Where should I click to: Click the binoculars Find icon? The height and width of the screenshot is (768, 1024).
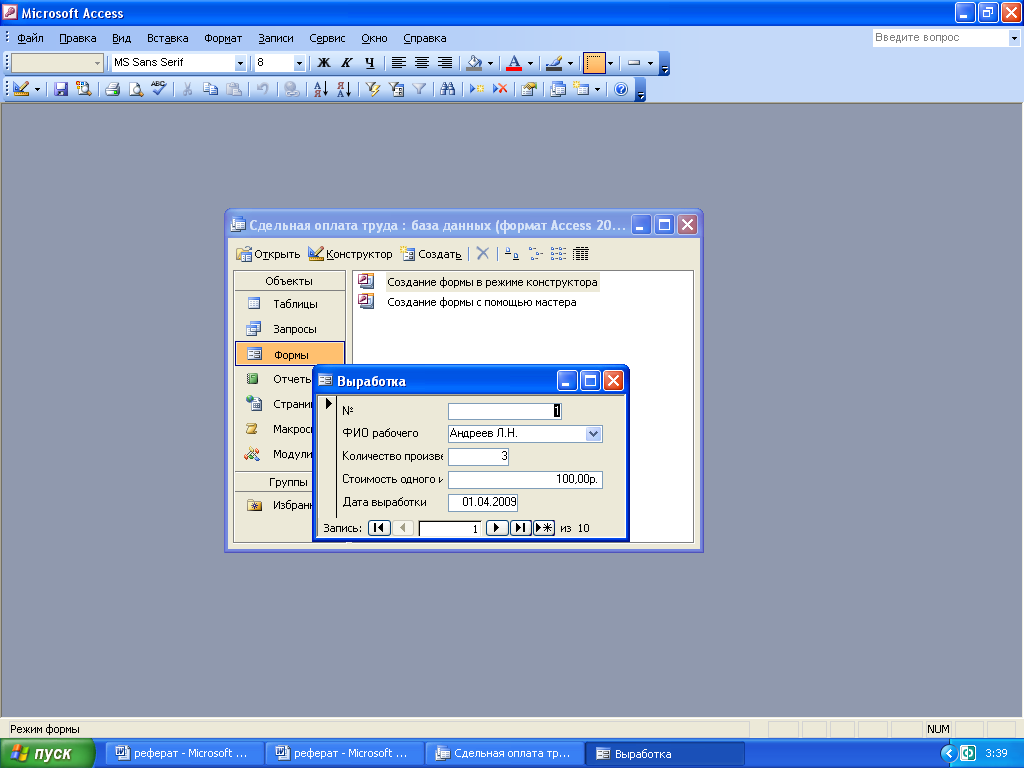447,89
